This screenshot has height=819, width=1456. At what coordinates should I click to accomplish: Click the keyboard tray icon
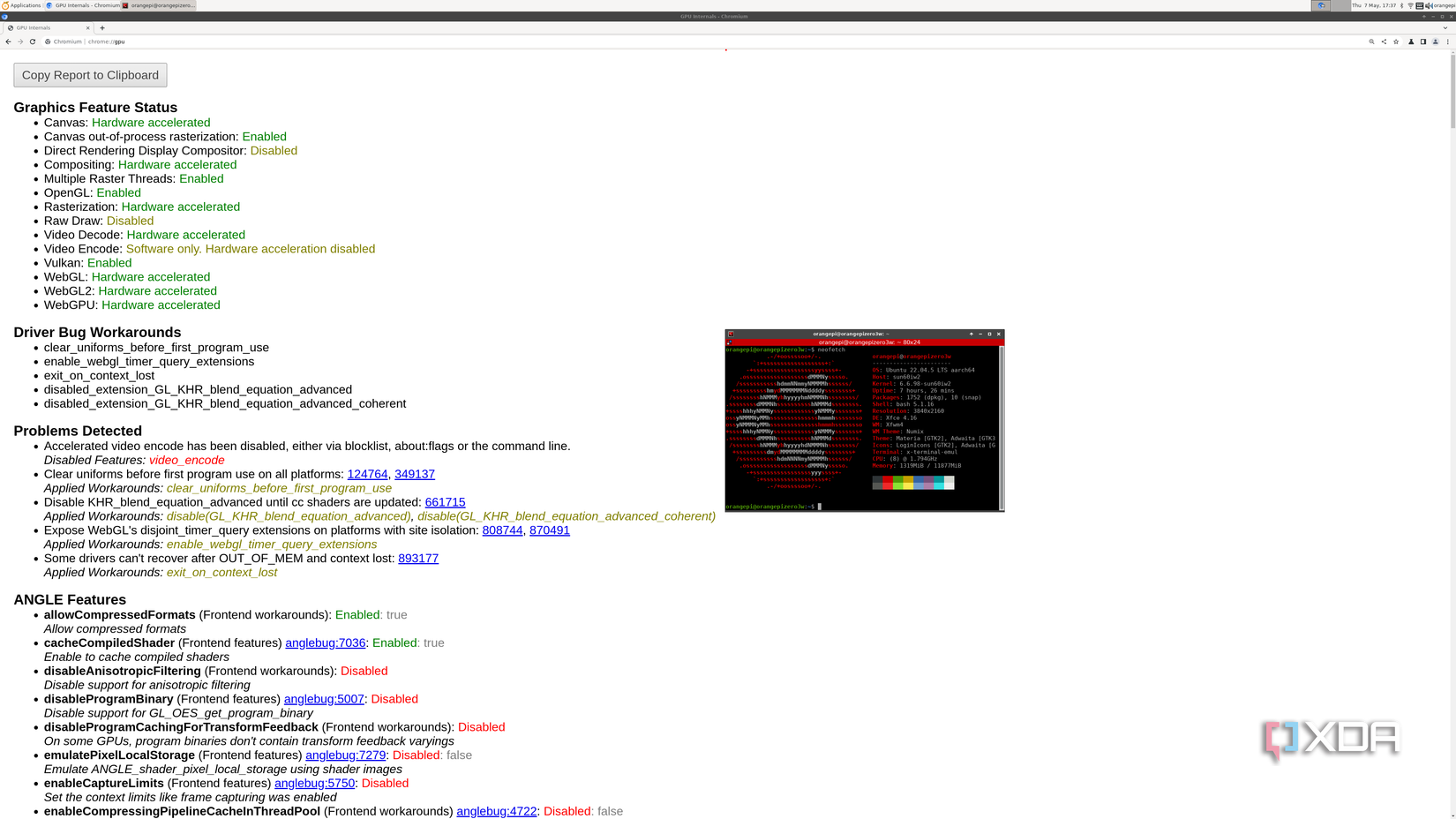point(1419,5)
